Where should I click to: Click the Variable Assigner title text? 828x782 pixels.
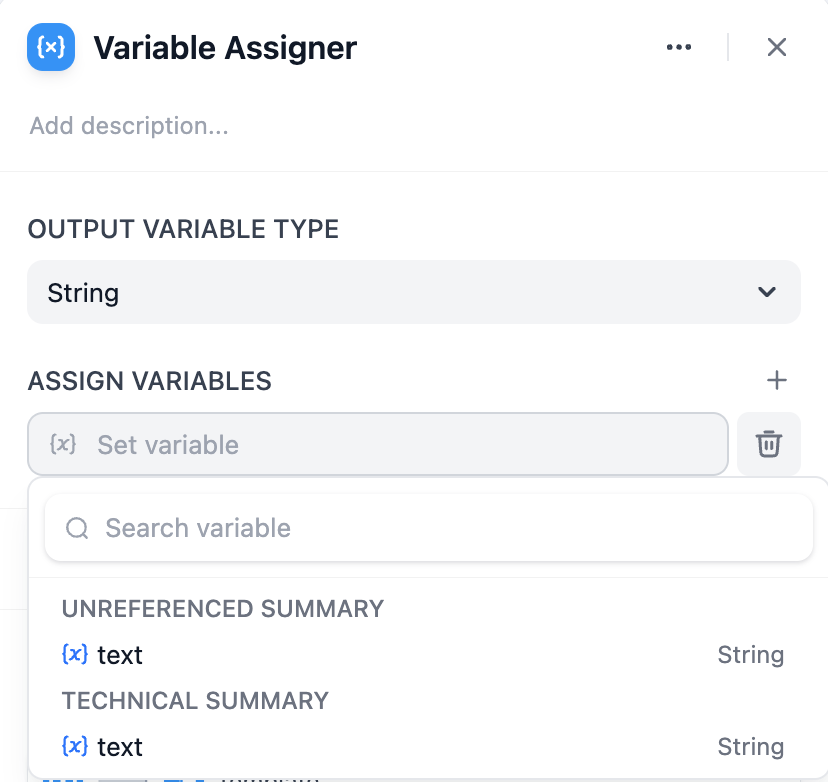pos(225,47)
